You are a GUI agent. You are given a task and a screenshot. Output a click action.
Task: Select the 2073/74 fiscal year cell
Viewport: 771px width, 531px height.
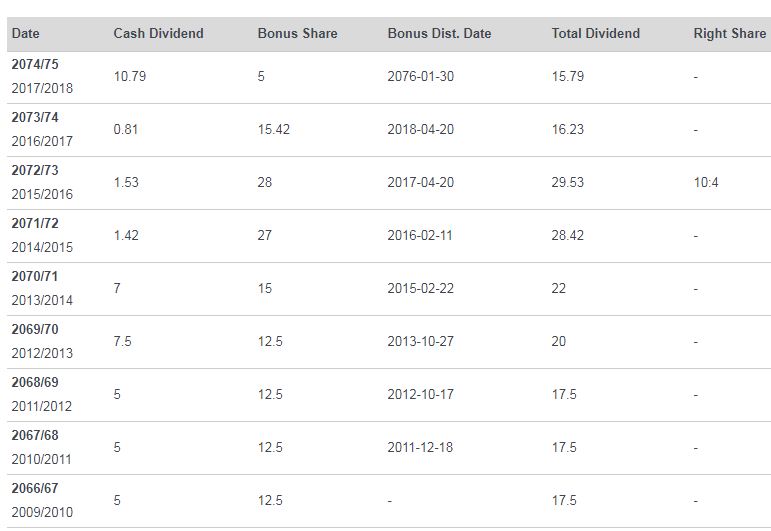coord(35,118)
